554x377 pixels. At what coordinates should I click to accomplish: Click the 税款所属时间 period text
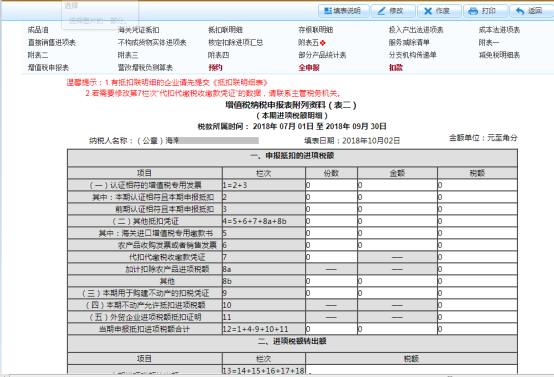point(292,126)
